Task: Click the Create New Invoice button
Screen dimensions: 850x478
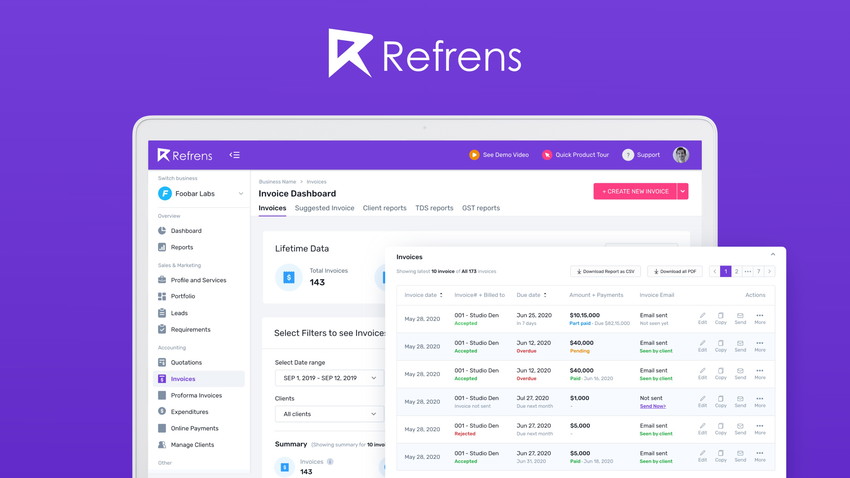Action: coord(635,191)
